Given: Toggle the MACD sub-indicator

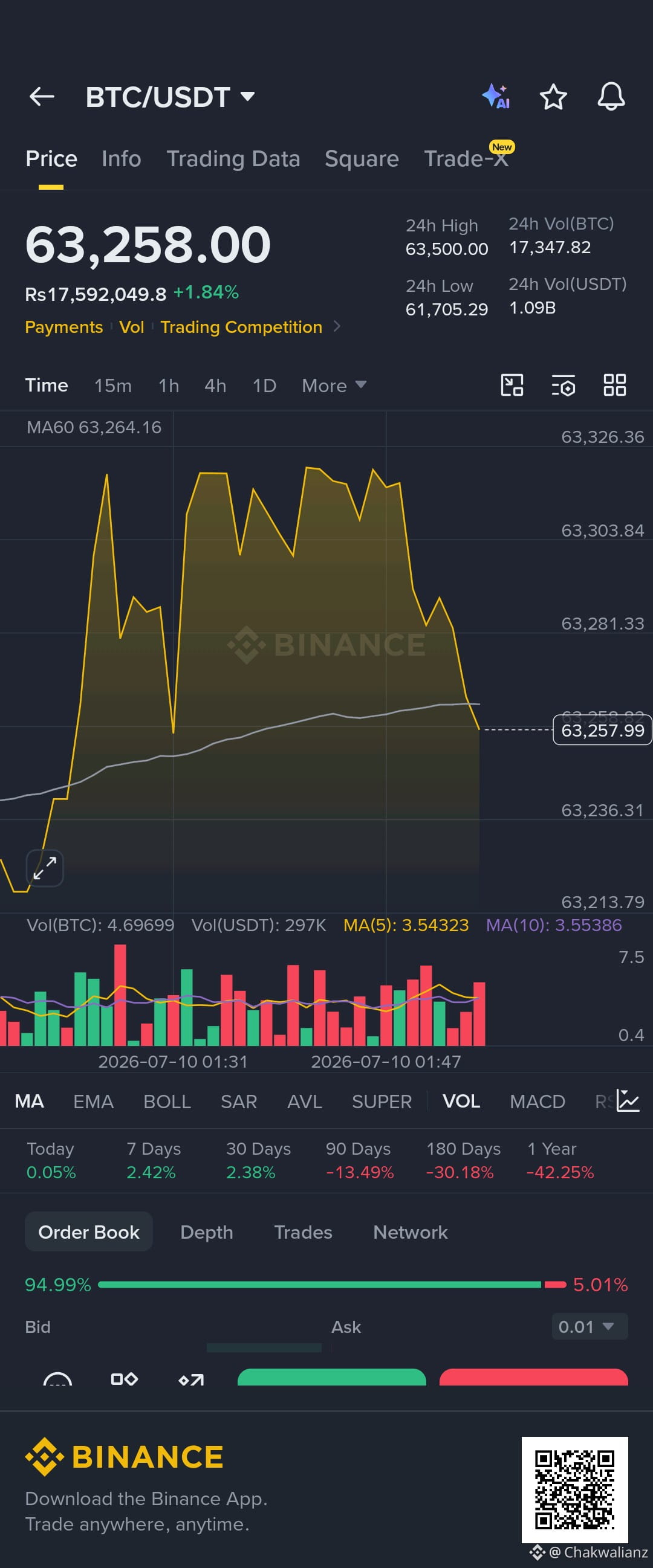Looking at the screenshot, I should pyautogui.click(x=538, y=1101).
